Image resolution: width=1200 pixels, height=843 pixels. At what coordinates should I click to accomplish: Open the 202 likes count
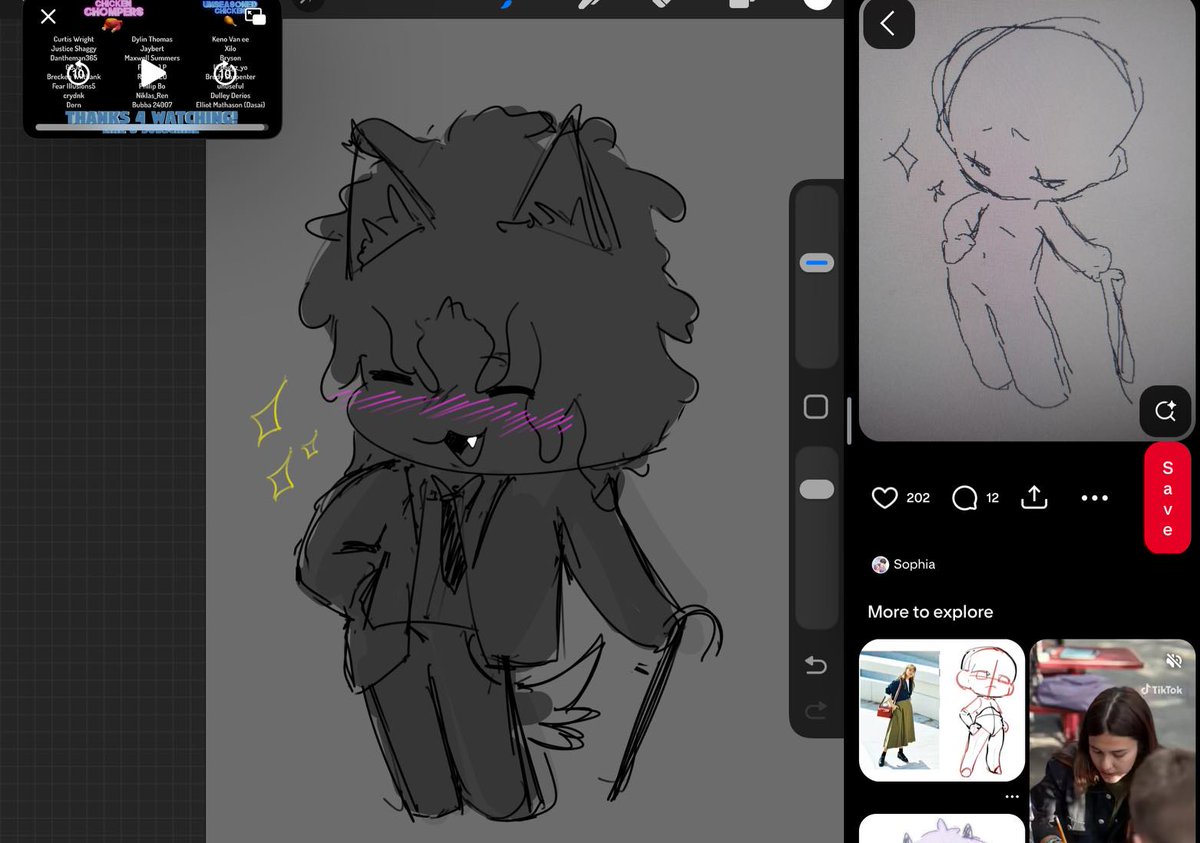[x=918, y=497]
